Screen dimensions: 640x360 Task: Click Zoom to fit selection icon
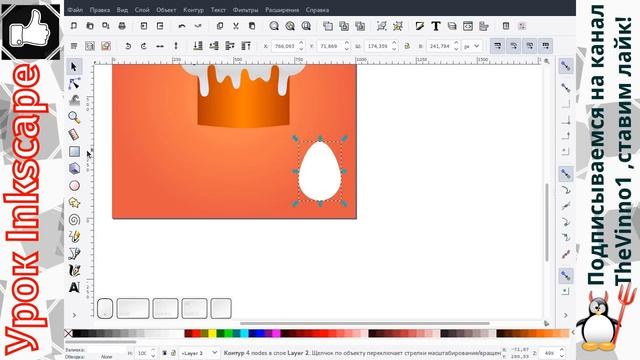tap(274, 26)
